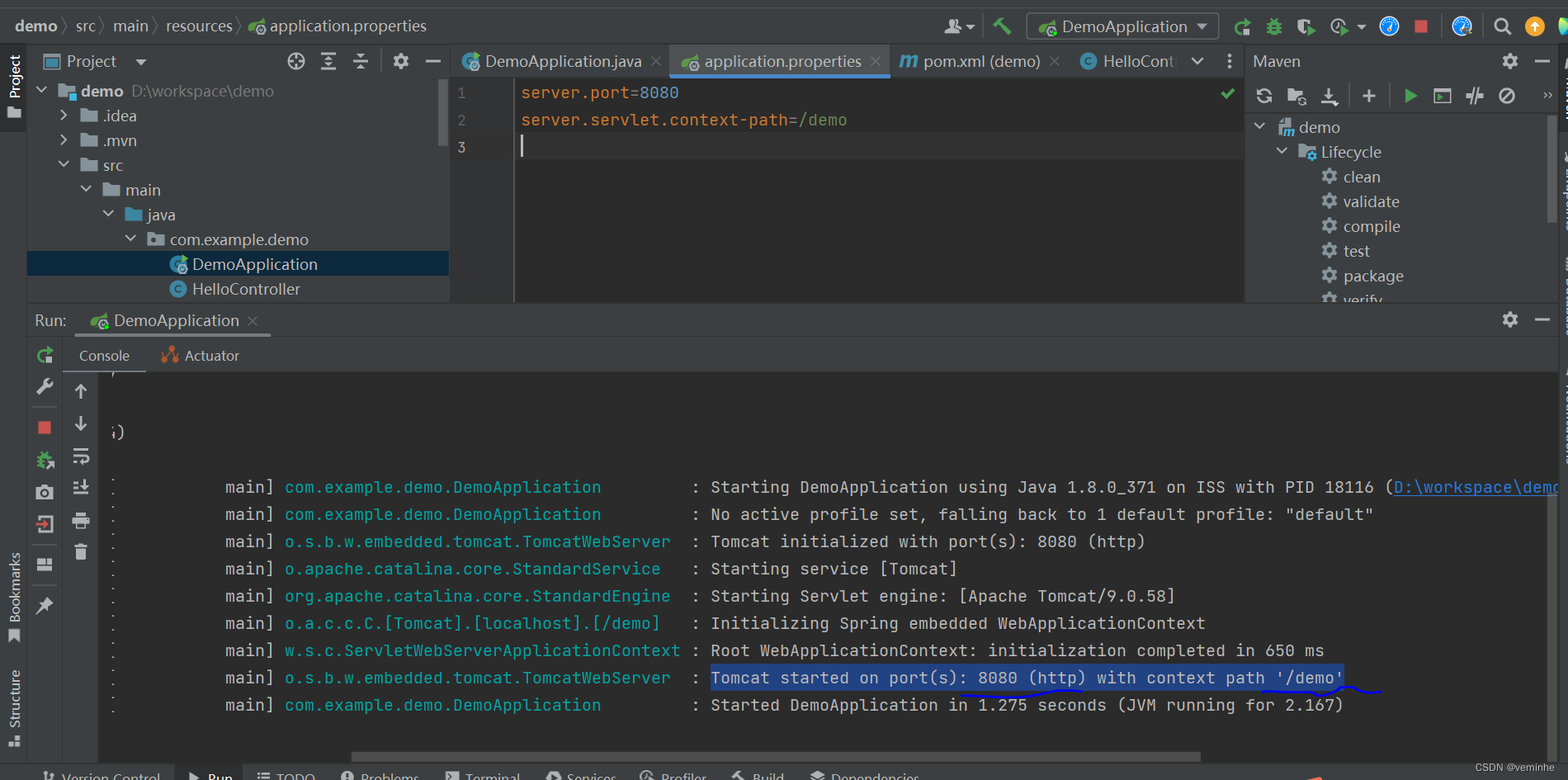1568x780 pixels.
Task: Collapse all in Project tree
Action: [x=361, y=61]
